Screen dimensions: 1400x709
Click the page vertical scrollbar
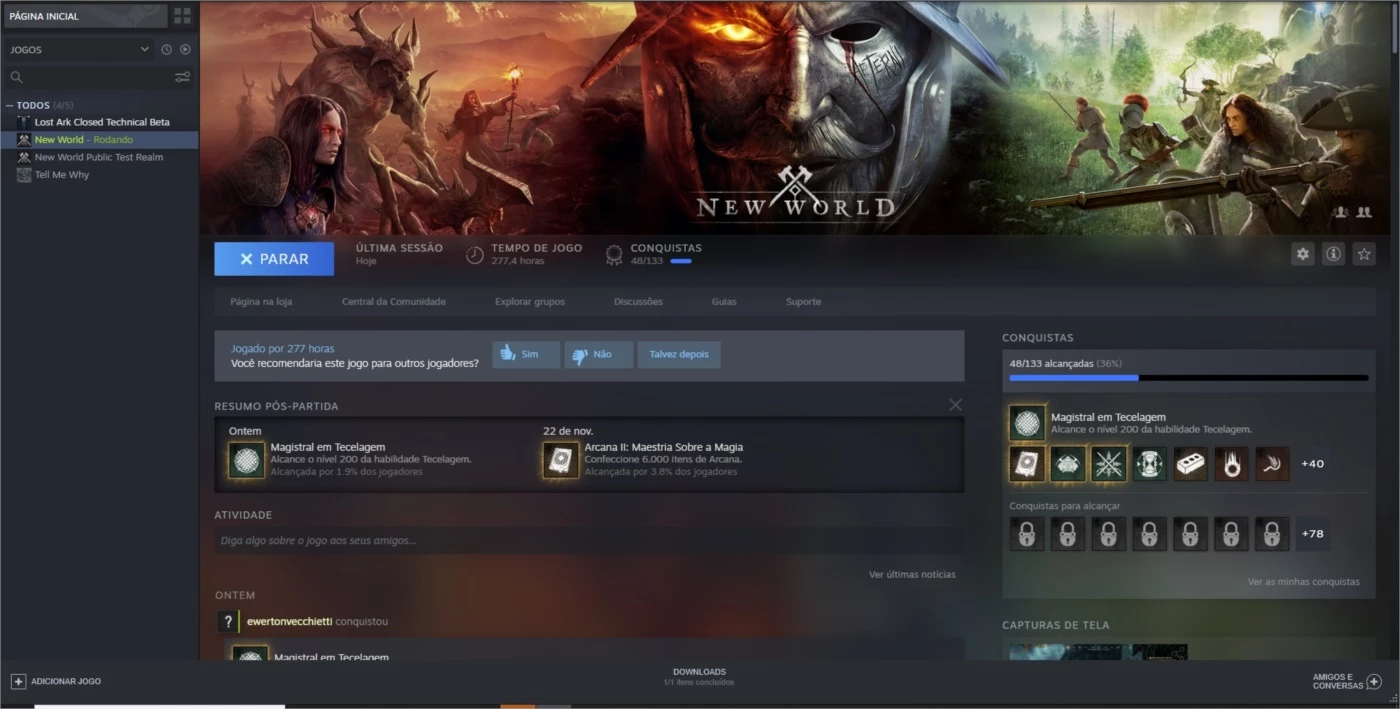(x=1395, y=26)
